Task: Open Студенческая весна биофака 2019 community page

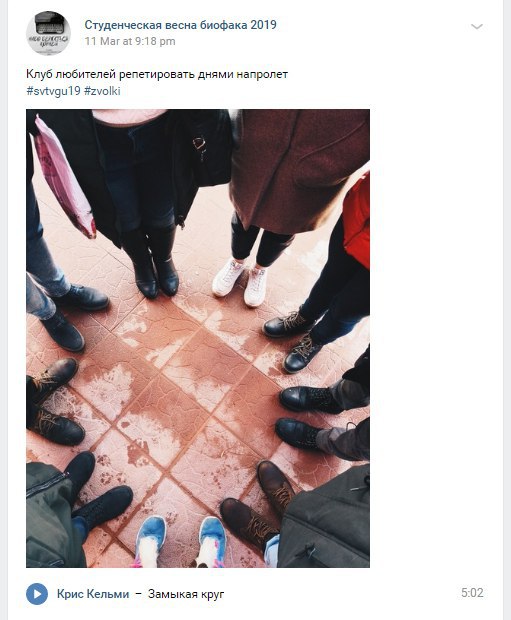Action: pyautogui.click(x=180, y=25)
